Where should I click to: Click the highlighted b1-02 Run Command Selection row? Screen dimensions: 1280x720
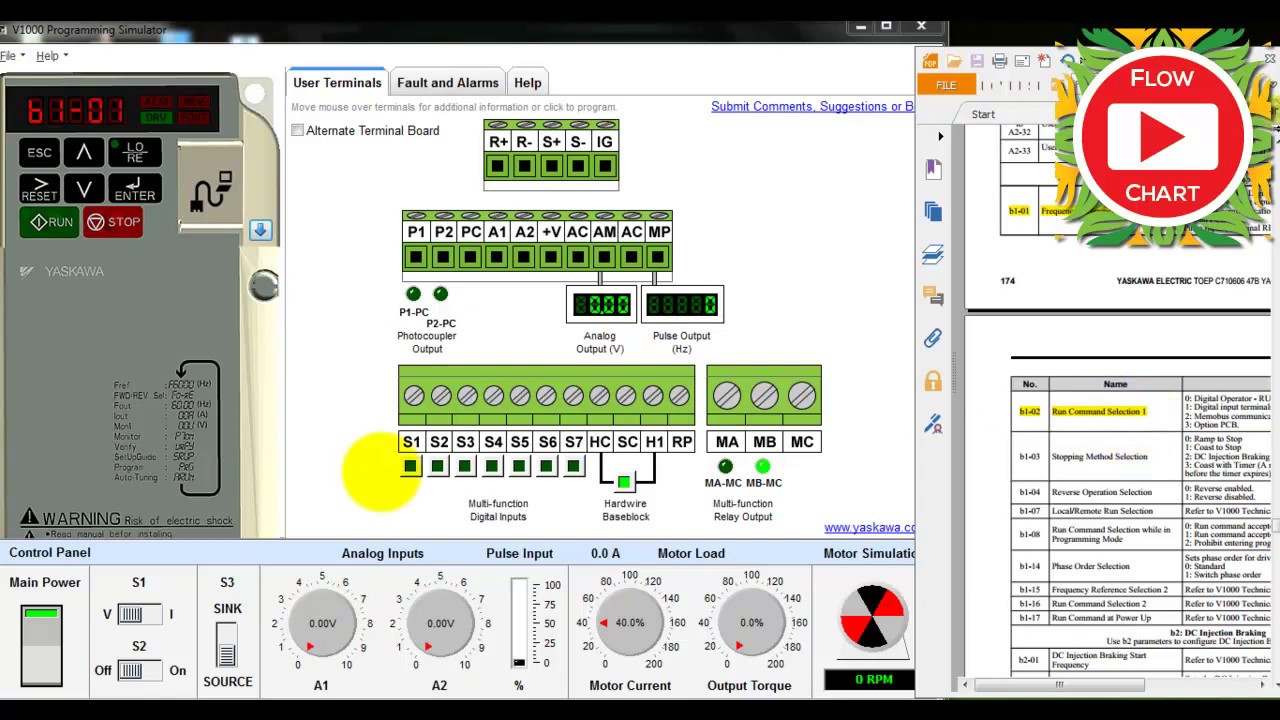(x=1140, y=411)
